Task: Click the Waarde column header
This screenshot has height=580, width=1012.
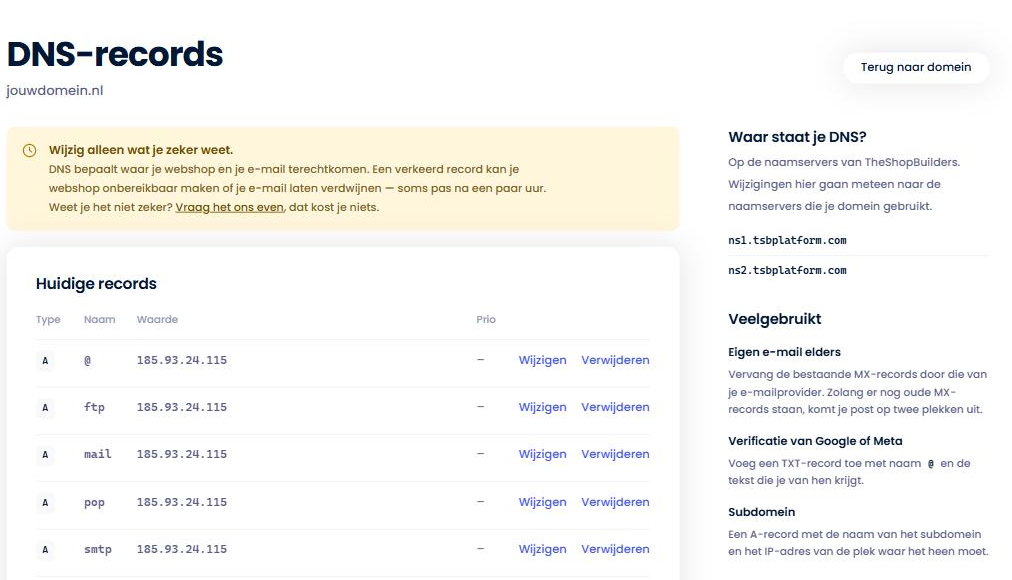Action: point(157,319)
